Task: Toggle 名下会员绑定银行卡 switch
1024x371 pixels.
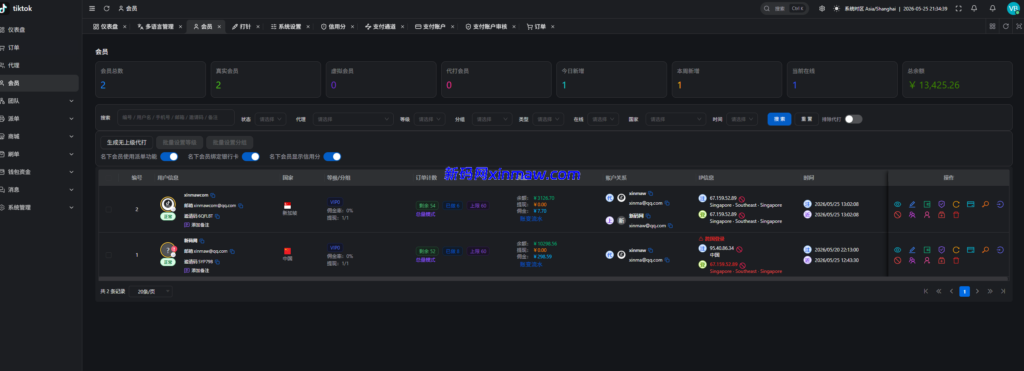Action: tap(251, 156)
